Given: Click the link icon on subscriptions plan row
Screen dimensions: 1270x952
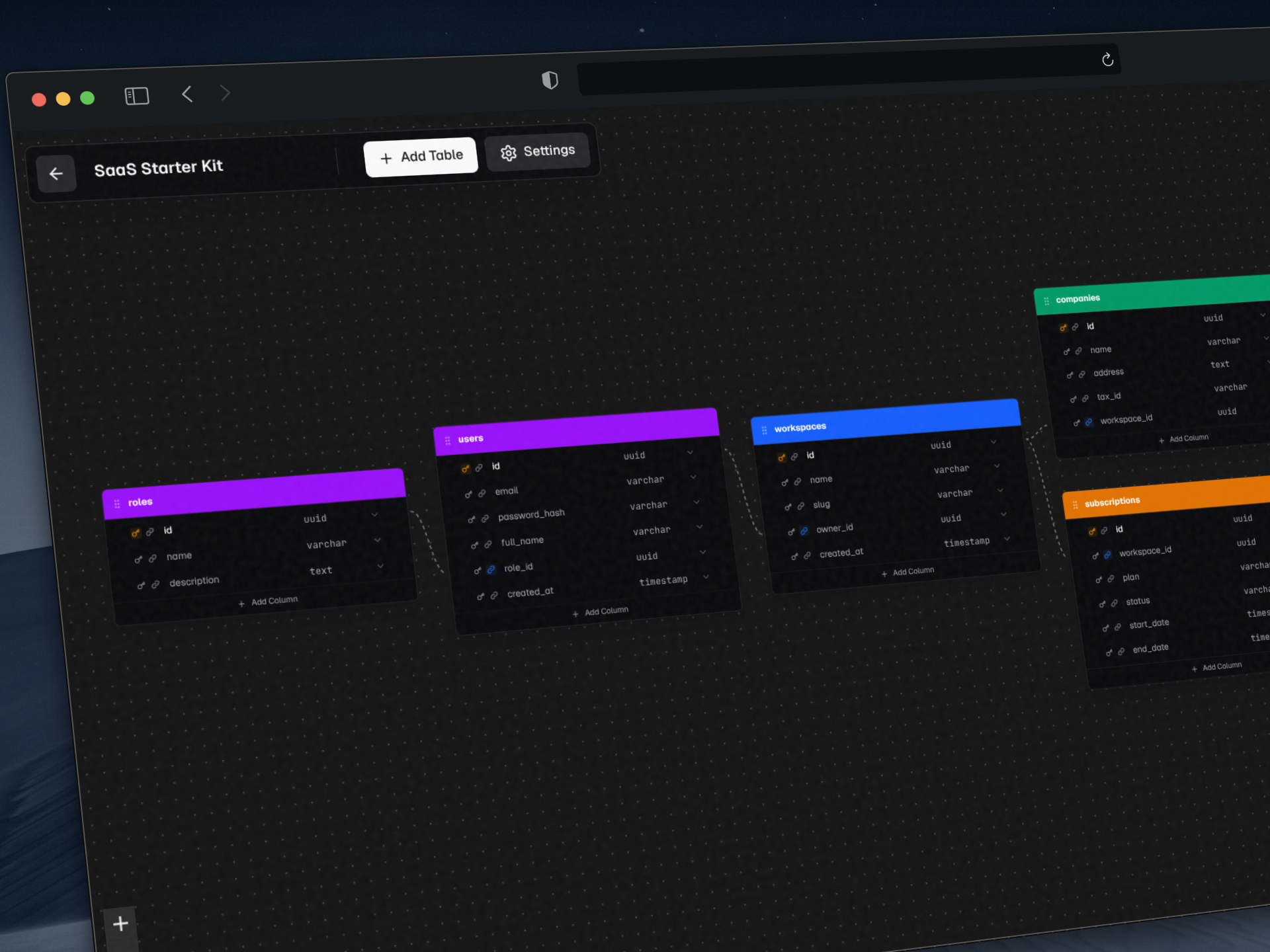Looking at the screenshot, I should [1111, 578].
